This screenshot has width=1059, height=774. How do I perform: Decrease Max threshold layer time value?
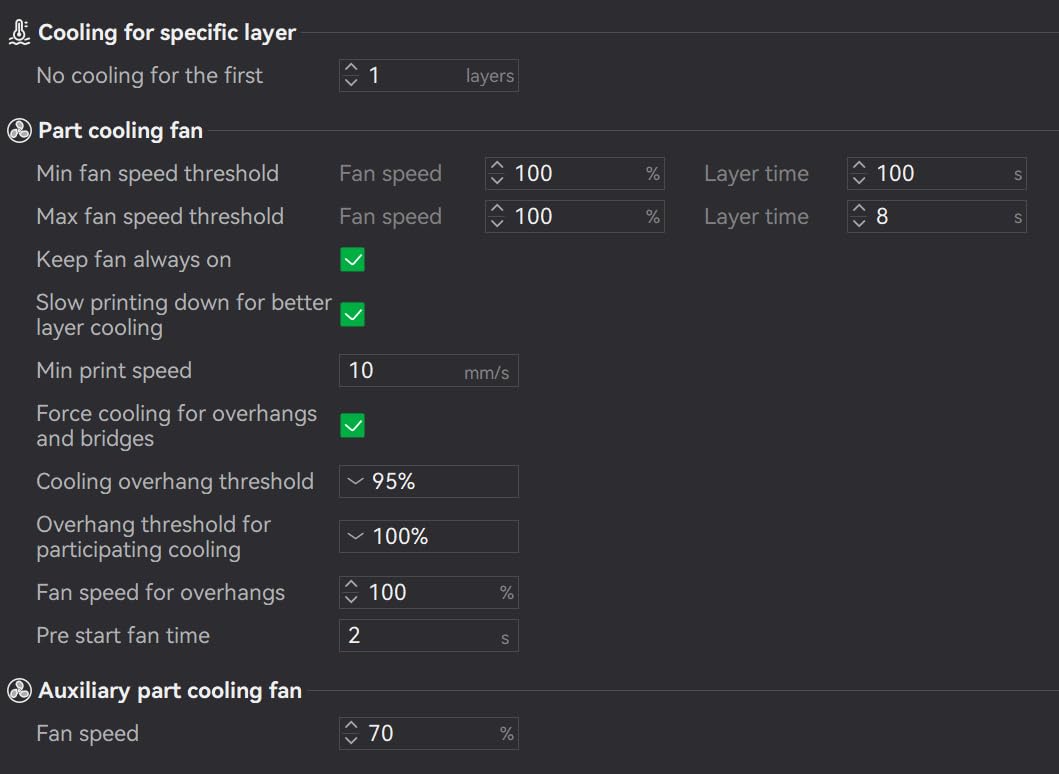[x=859, y=224]
